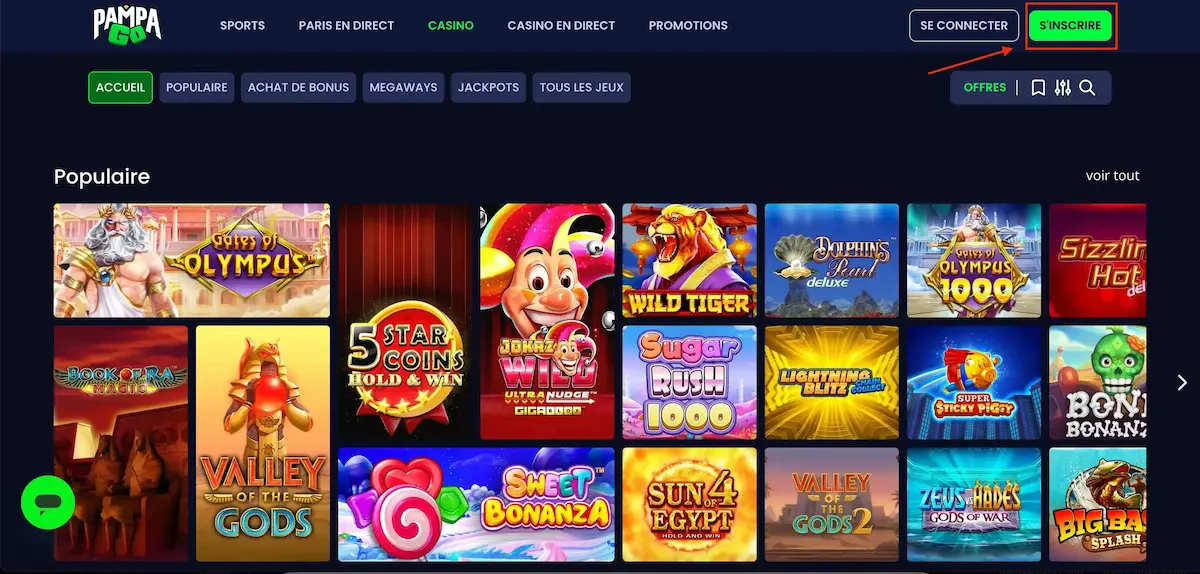Launch the Sweet Bonanza game tile
1200x574 pixels.
[476, 505]
